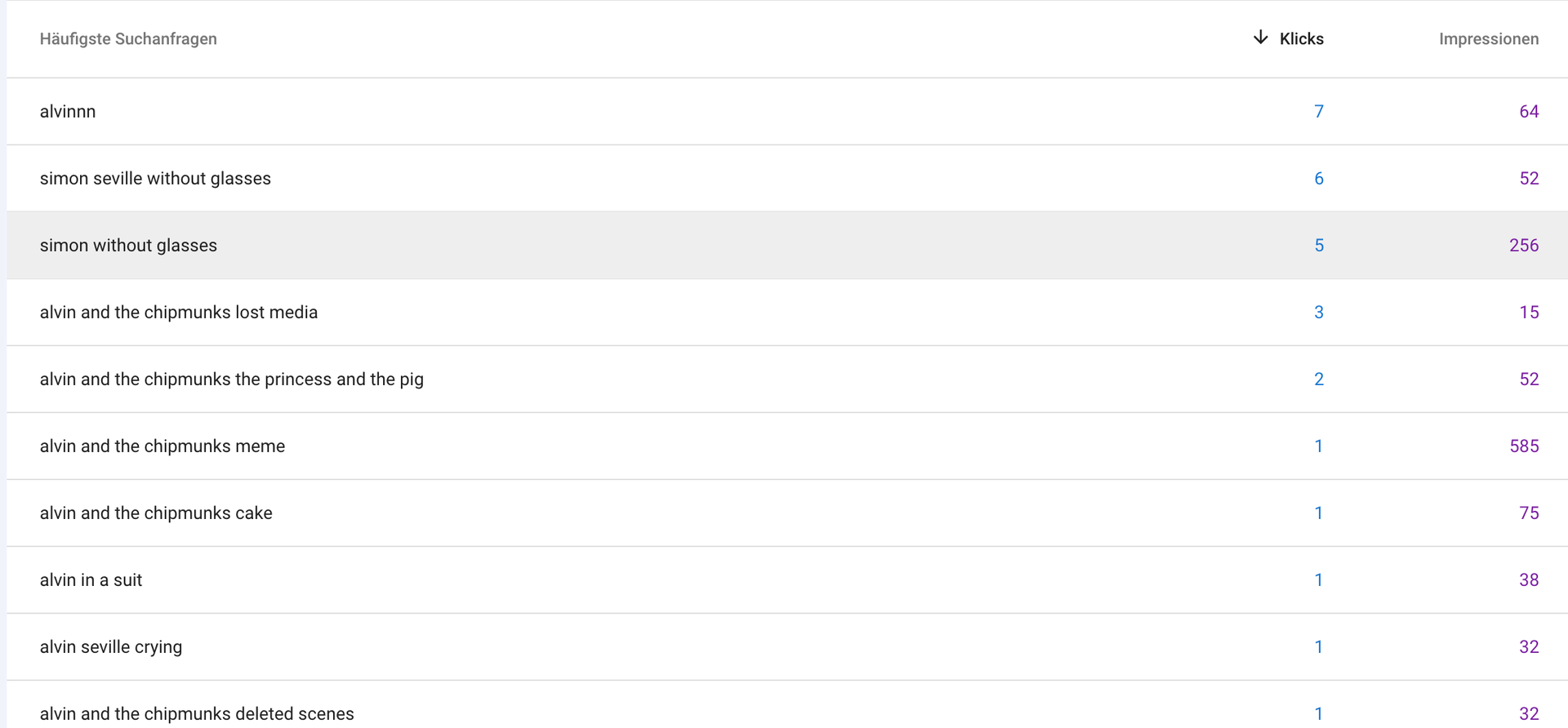Select 'the princess and the pig' query
The height and width of the screenshot is (728, 1568).
pyautogui.click(x=231, y=380)
